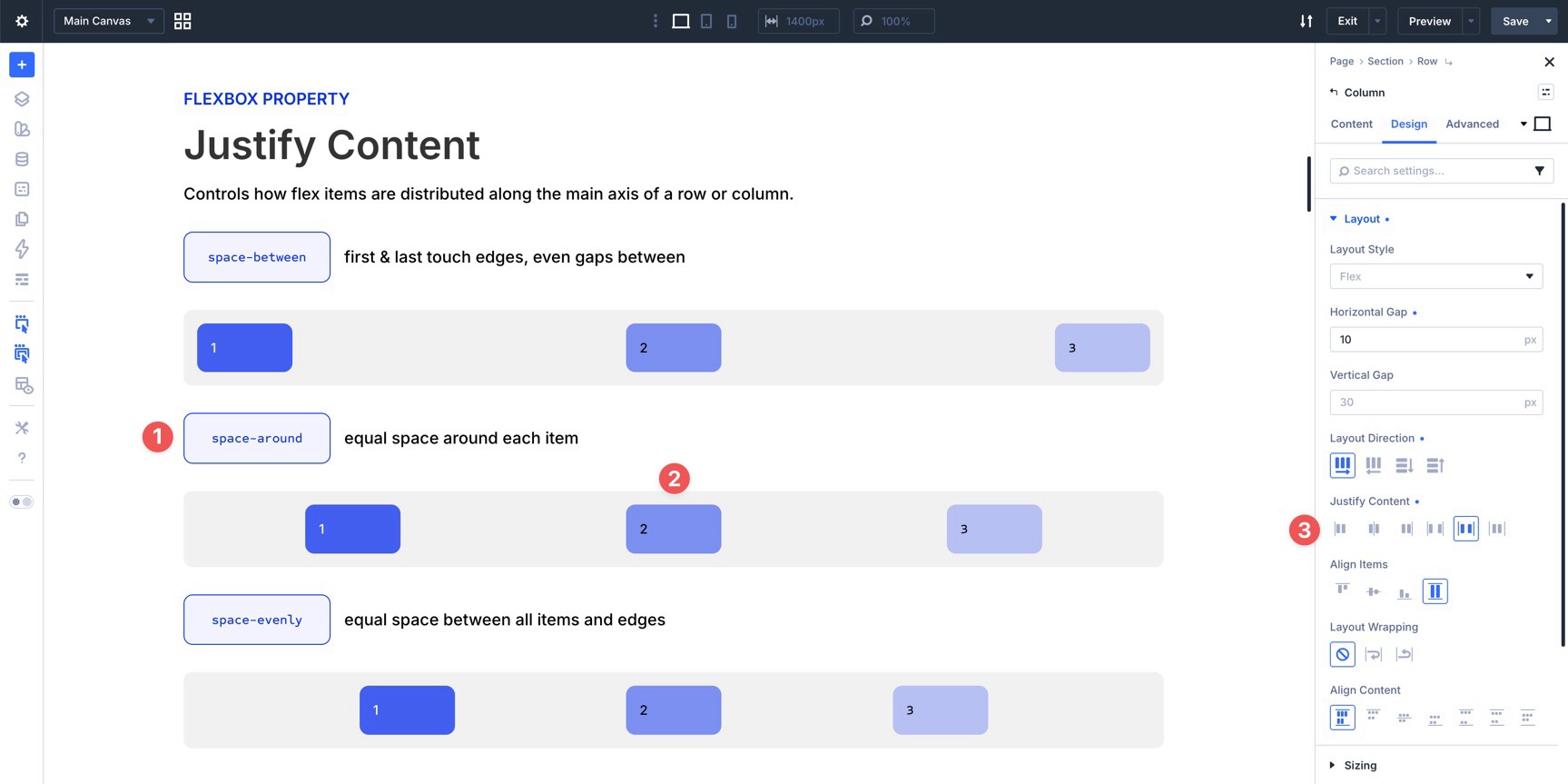Go to Page in the breadcrumb

[x=1341, y=62]
